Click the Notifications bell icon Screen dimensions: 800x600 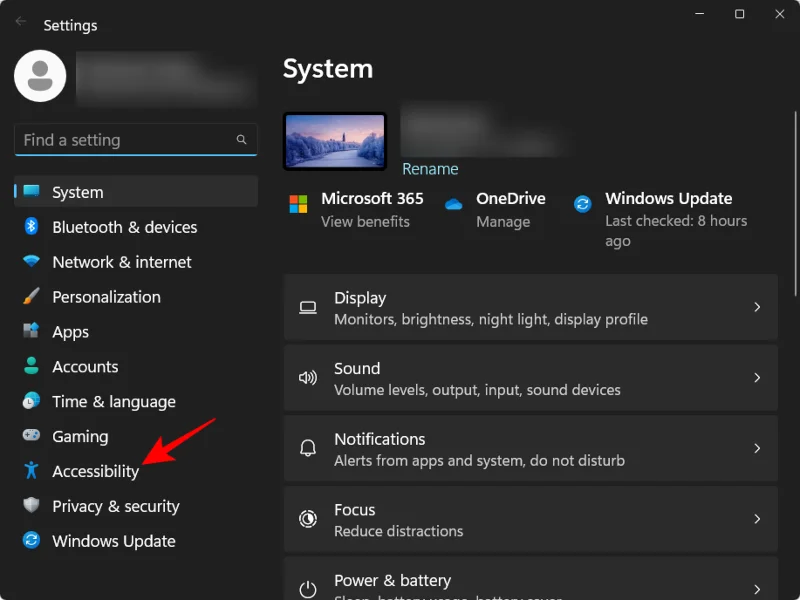[308, 448]
